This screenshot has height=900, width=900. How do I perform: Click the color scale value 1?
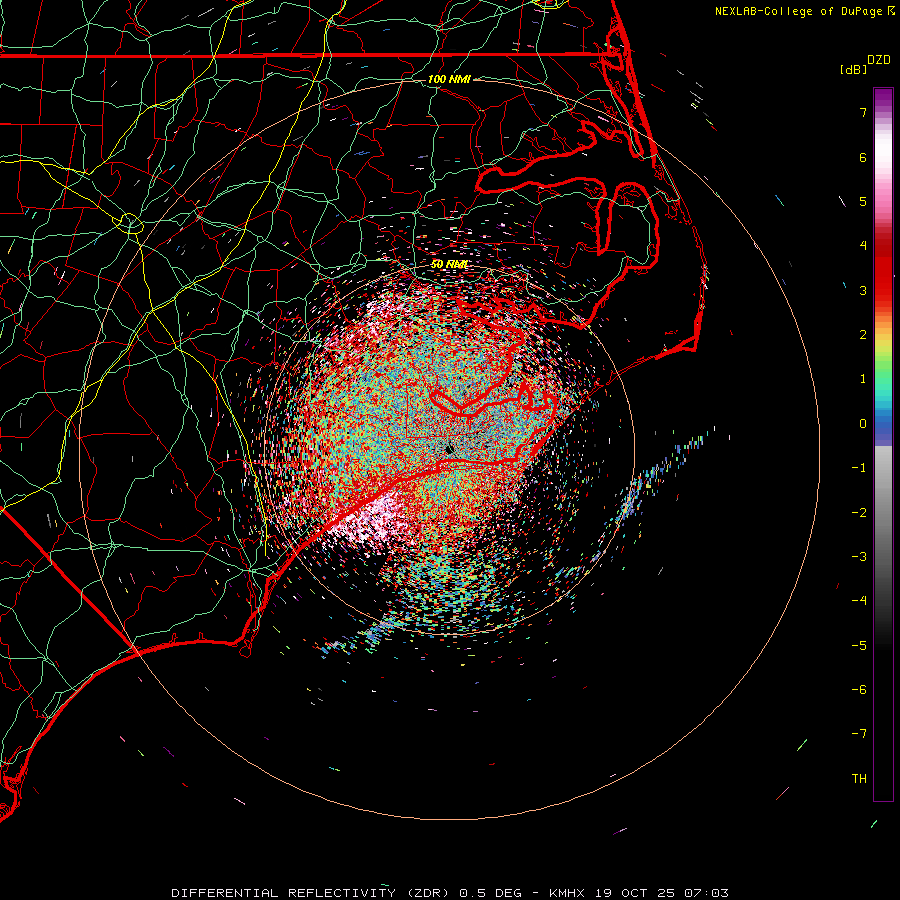(x=863, y=379)
